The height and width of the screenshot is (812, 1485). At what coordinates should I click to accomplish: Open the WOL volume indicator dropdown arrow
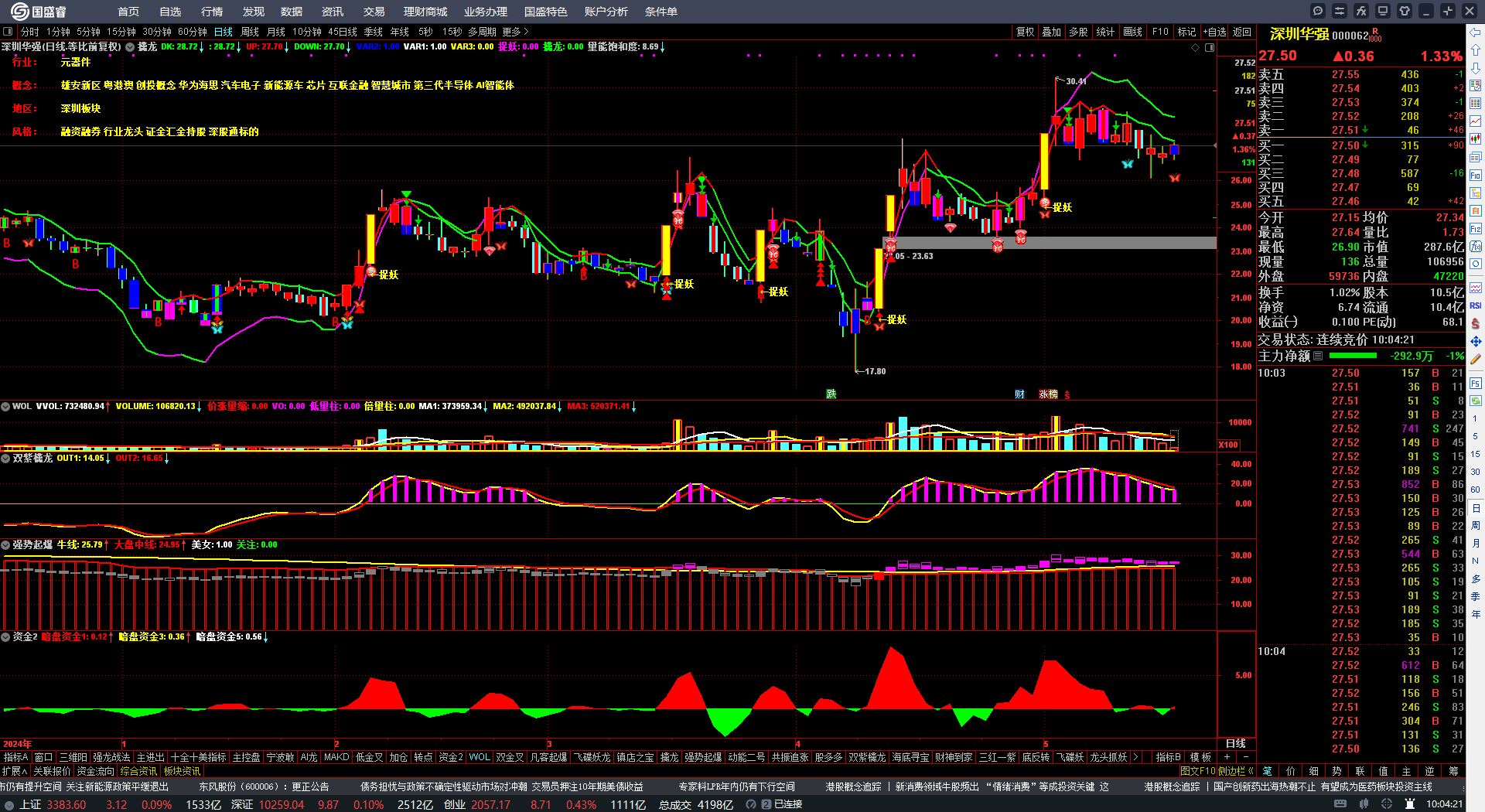pos(5,406)
